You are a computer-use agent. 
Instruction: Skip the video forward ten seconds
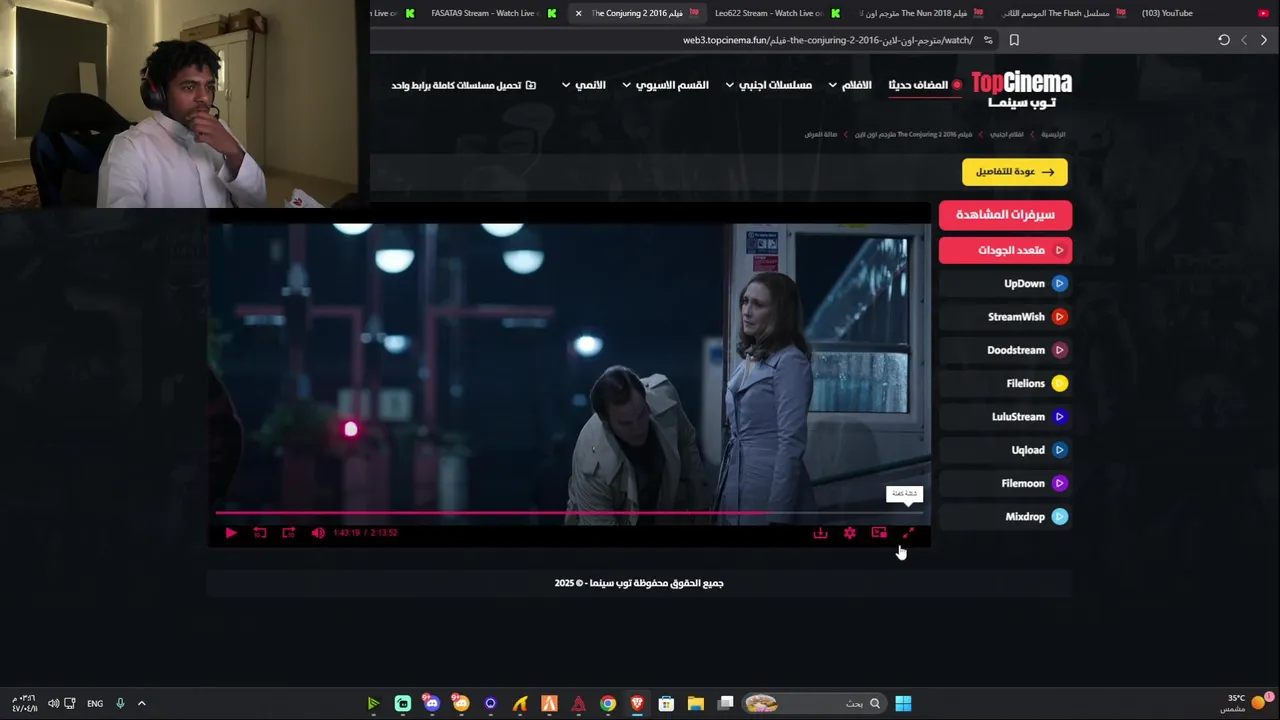point(289,533)
